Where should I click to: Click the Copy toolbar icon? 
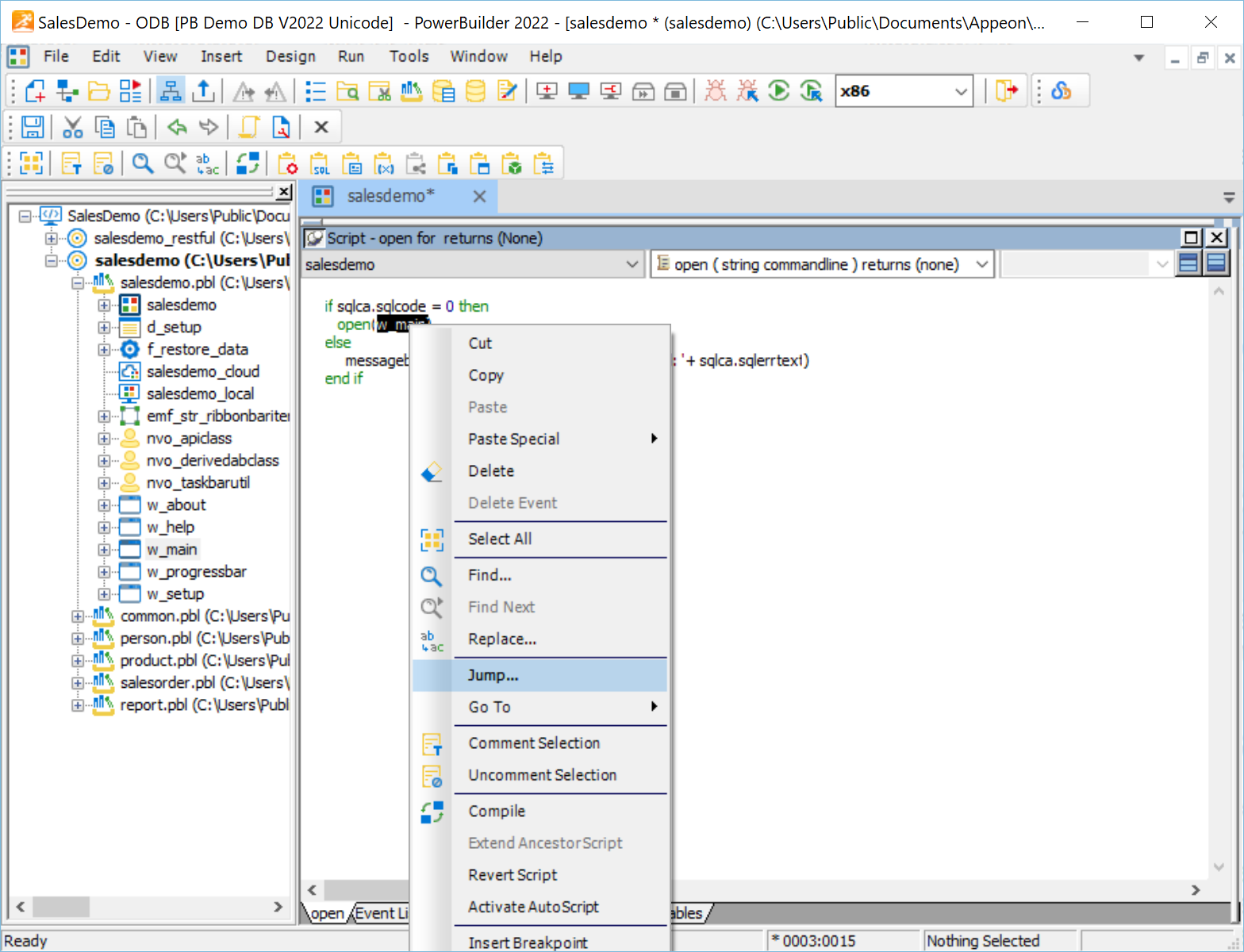pos(105,127)
